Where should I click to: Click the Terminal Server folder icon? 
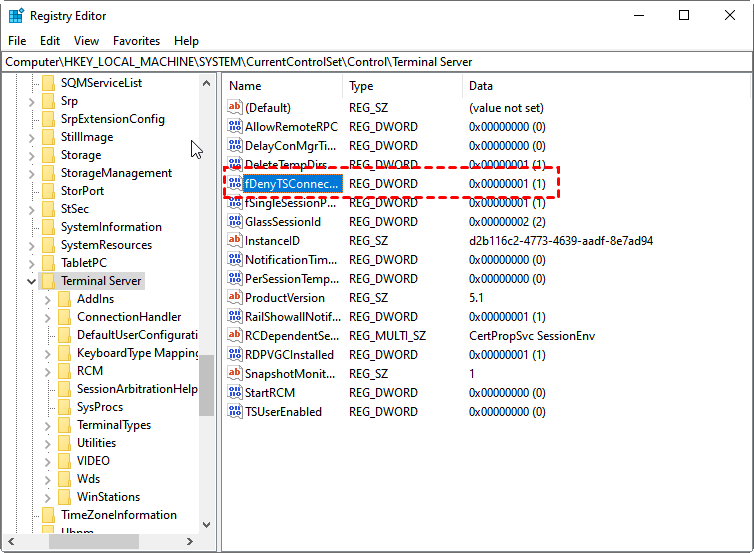click(49, 281)
